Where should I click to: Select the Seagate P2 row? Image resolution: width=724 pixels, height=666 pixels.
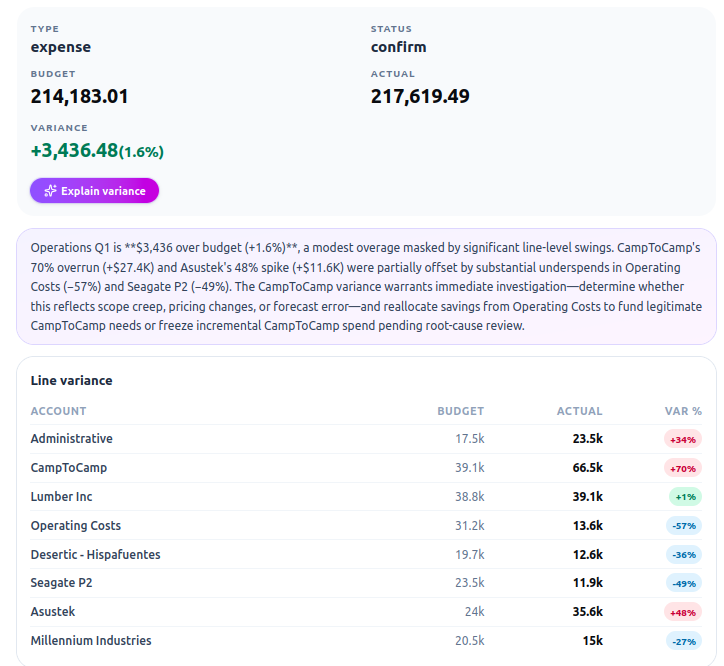pyautogui.click(x=366, y=583)
